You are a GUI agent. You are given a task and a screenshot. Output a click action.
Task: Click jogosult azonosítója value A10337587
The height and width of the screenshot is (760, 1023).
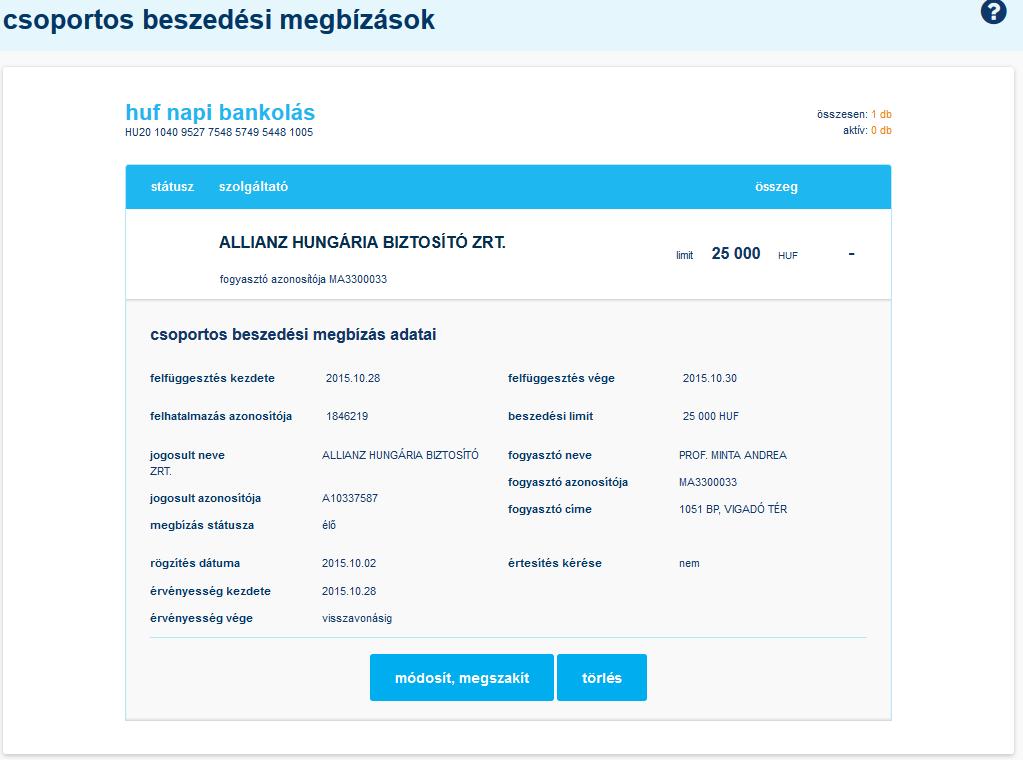pos(350,498)
